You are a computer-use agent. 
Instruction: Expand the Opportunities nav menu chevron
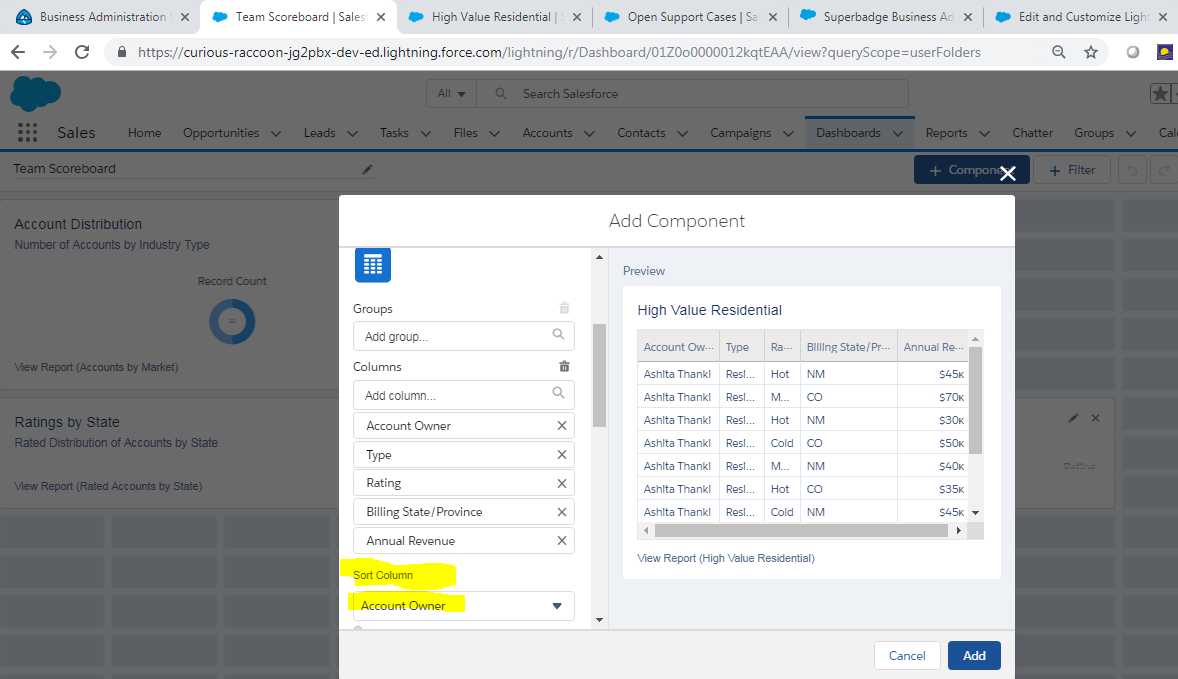[277, 133]
